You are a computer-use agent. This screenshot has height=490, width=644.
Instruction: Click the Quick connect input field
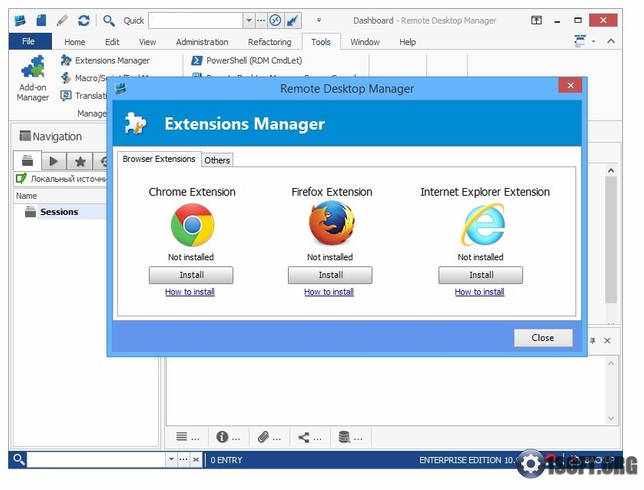(196, 20)
